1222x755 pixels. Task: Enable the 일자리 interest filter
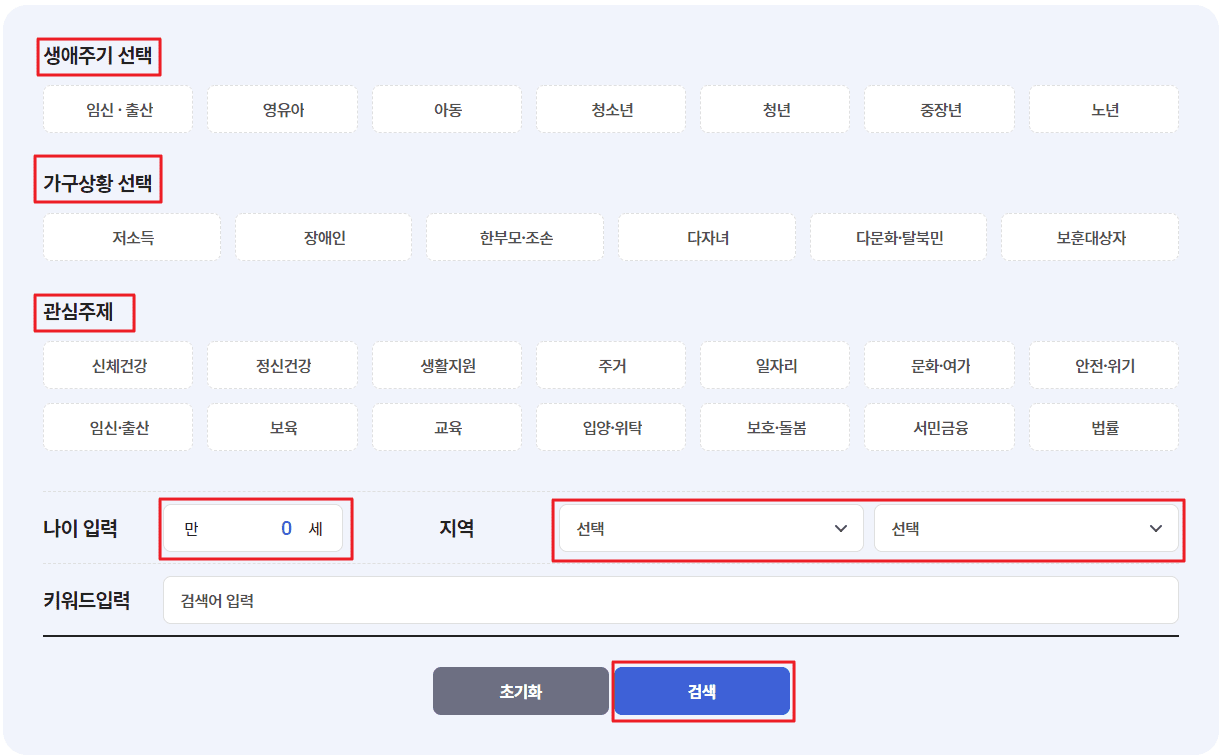click(x=775, y=365)
